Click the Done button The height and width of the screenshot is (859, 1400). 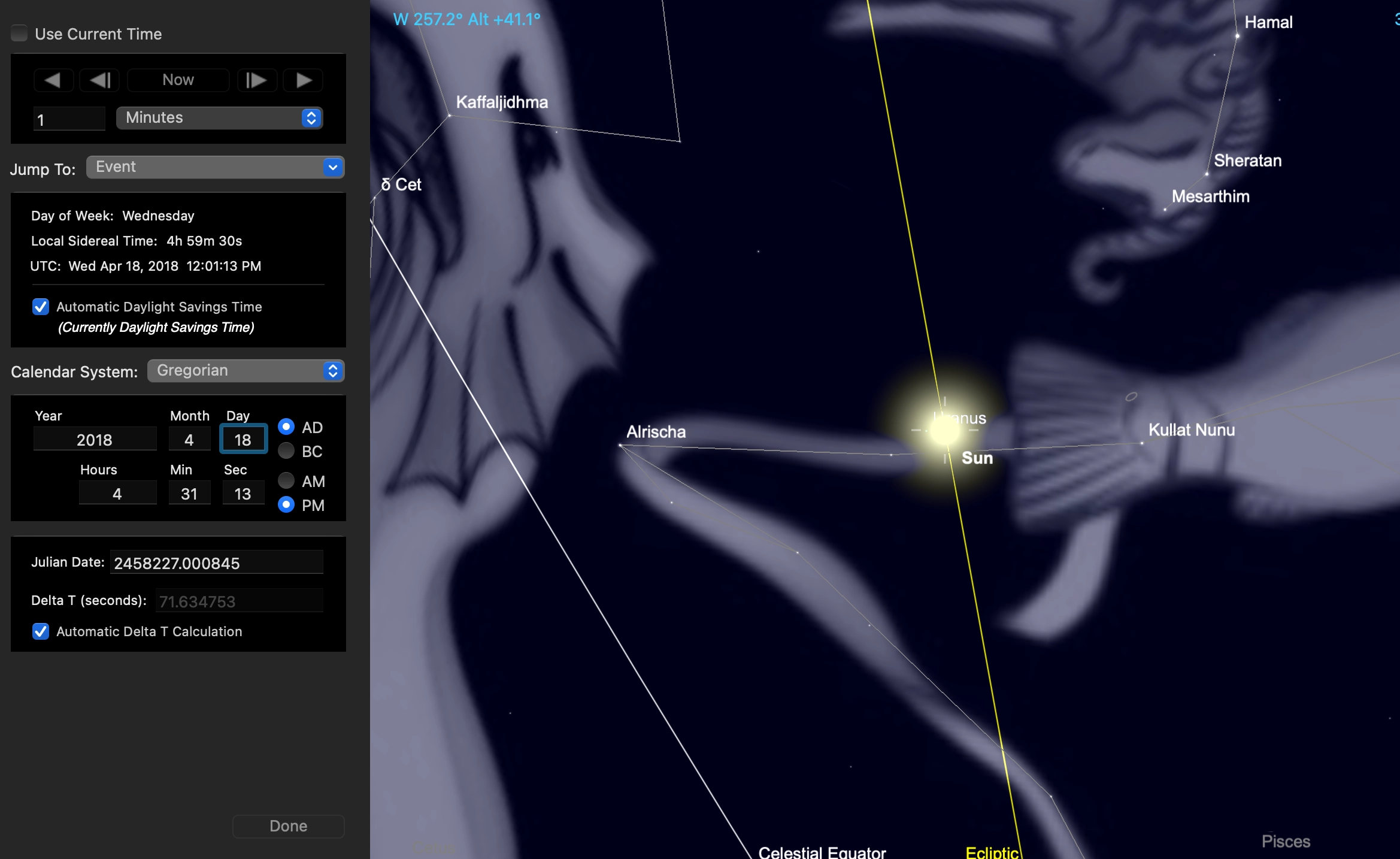pos(288,826)
